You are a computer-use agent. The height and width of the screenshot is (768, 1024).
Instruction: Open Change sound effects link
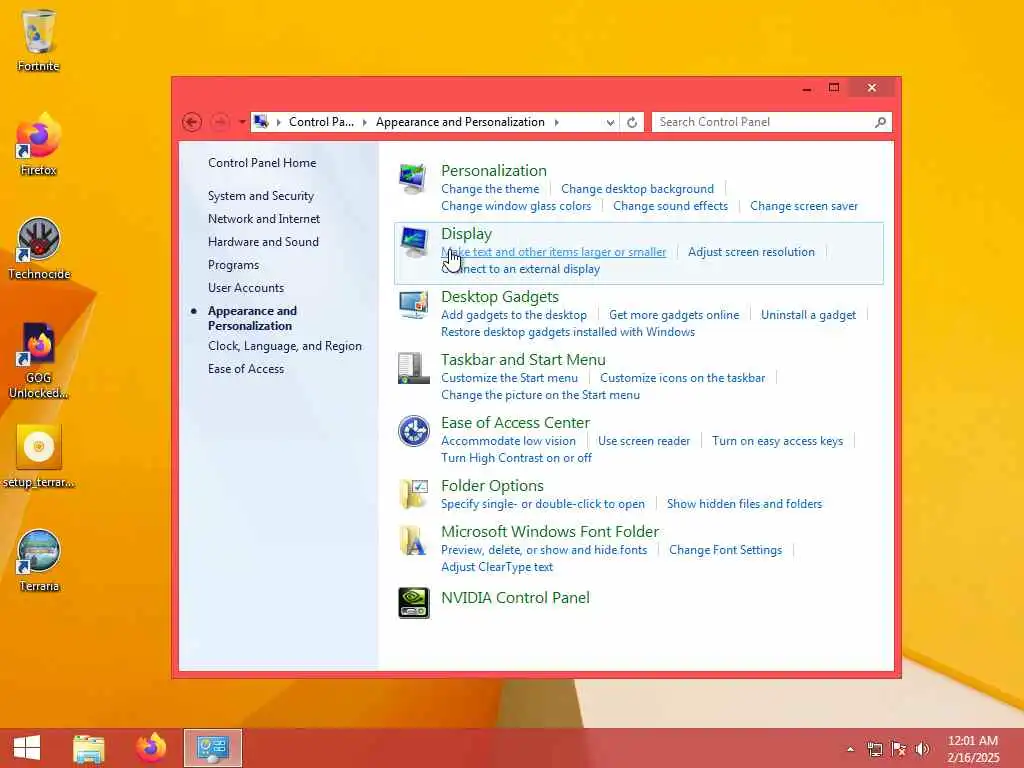(x=670, y=206)
